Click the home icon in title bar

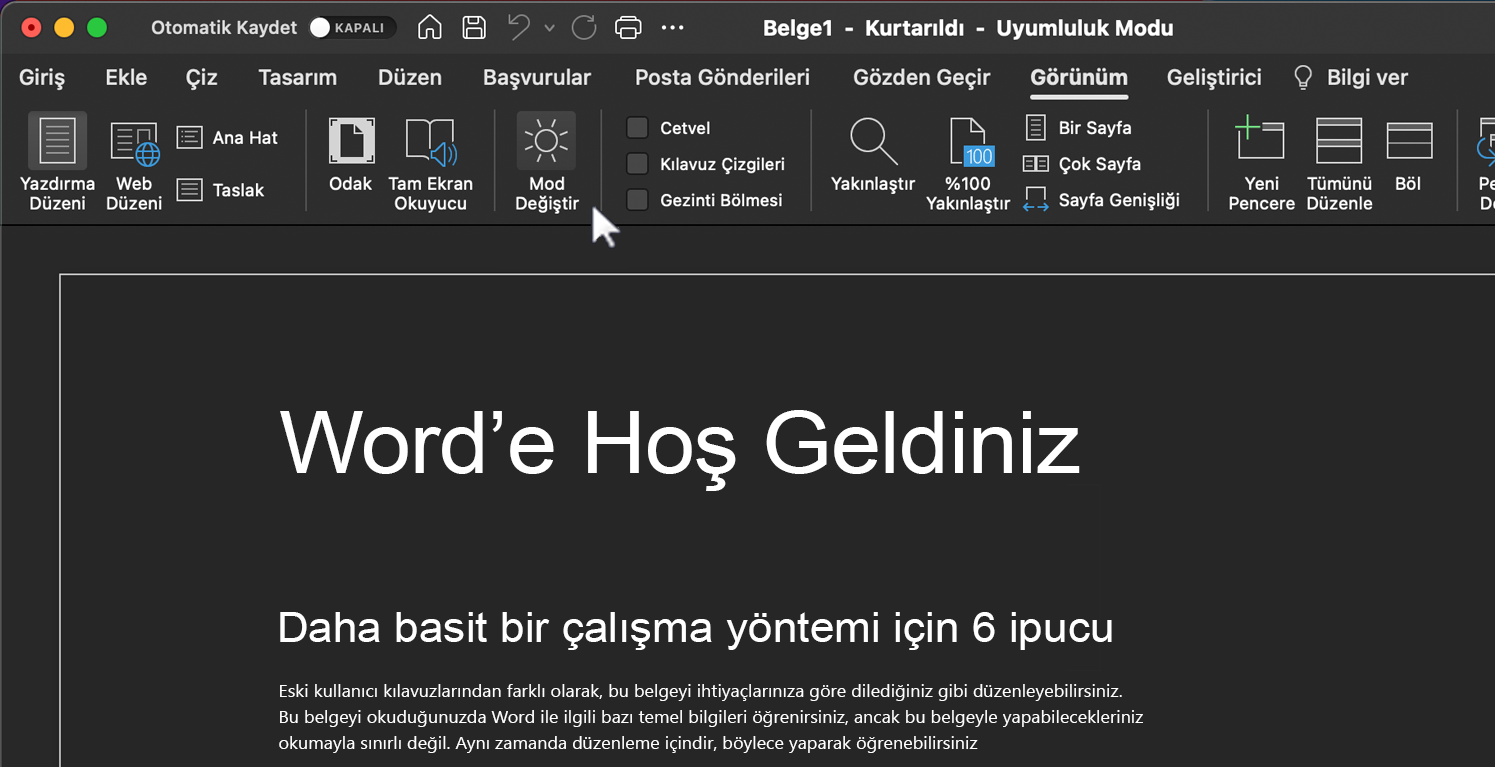pyautogui.click(x=429, y=28)
